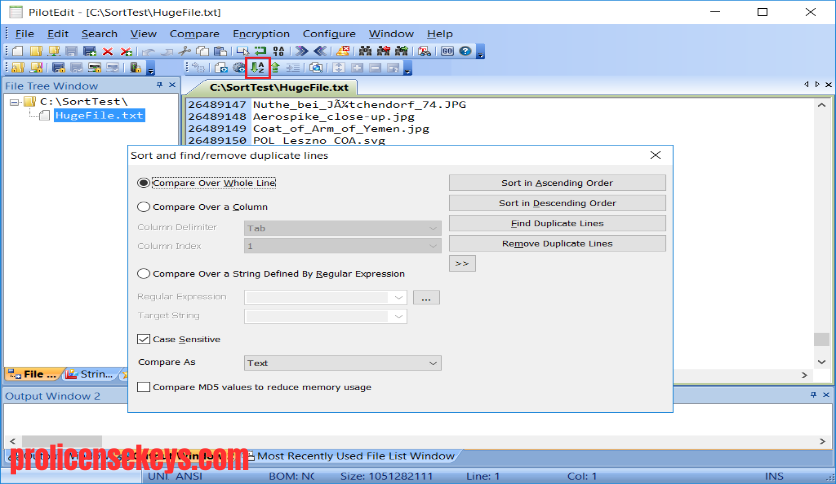The height and width of the screenshot is (484, 836).
Task: Click the scissors Cut icon
Action: pyautogui.click(x=184, y=51)
